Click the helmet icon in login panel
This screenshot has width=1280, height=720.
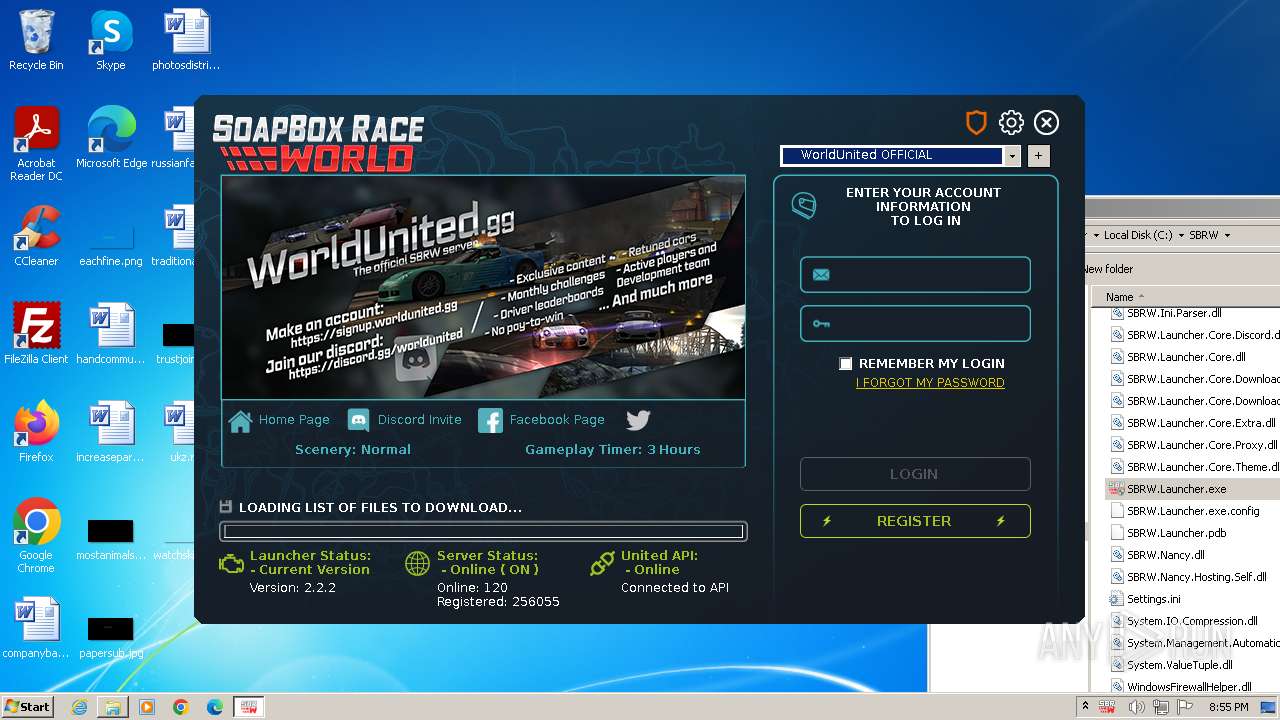point(804,206)
